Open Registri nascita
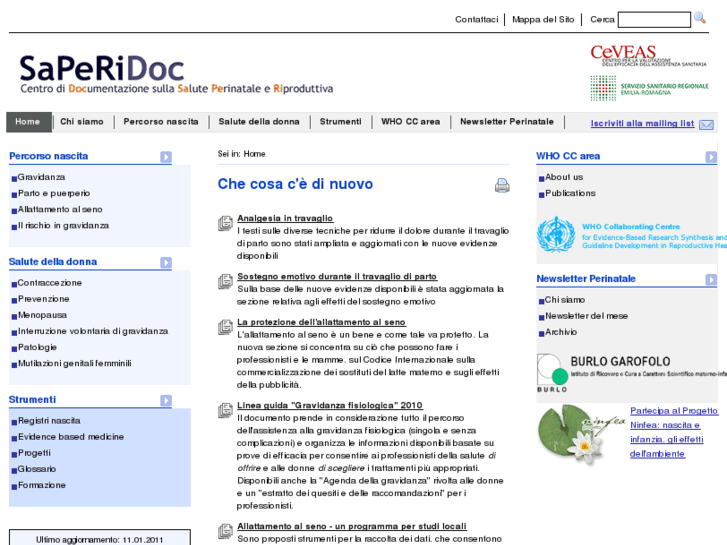The width and height of the screenshot is (727, 545). (49, 421)
